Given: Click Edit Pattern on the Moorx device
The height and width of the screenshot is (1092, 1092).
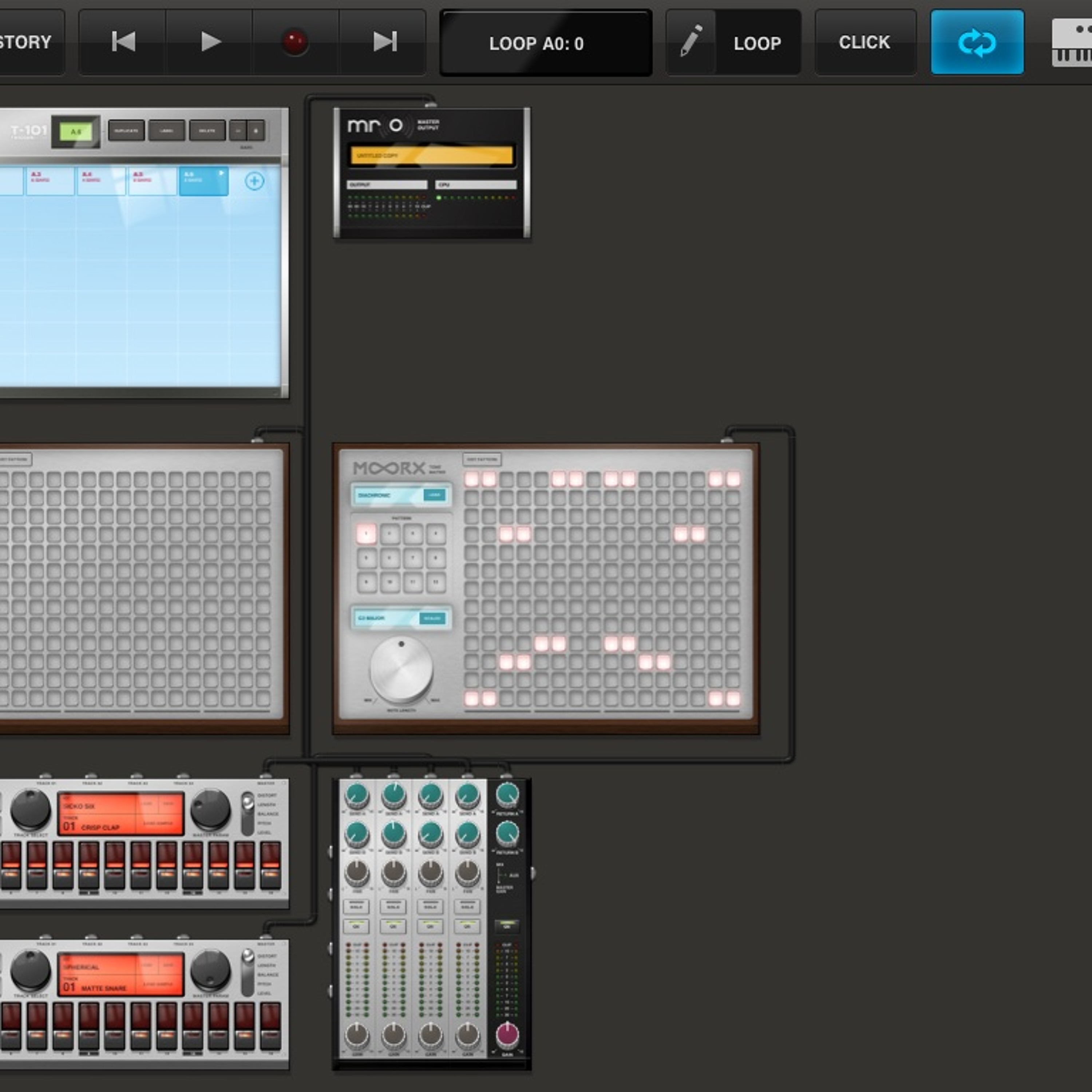Looking at the screenshot, I should (482, 459).
